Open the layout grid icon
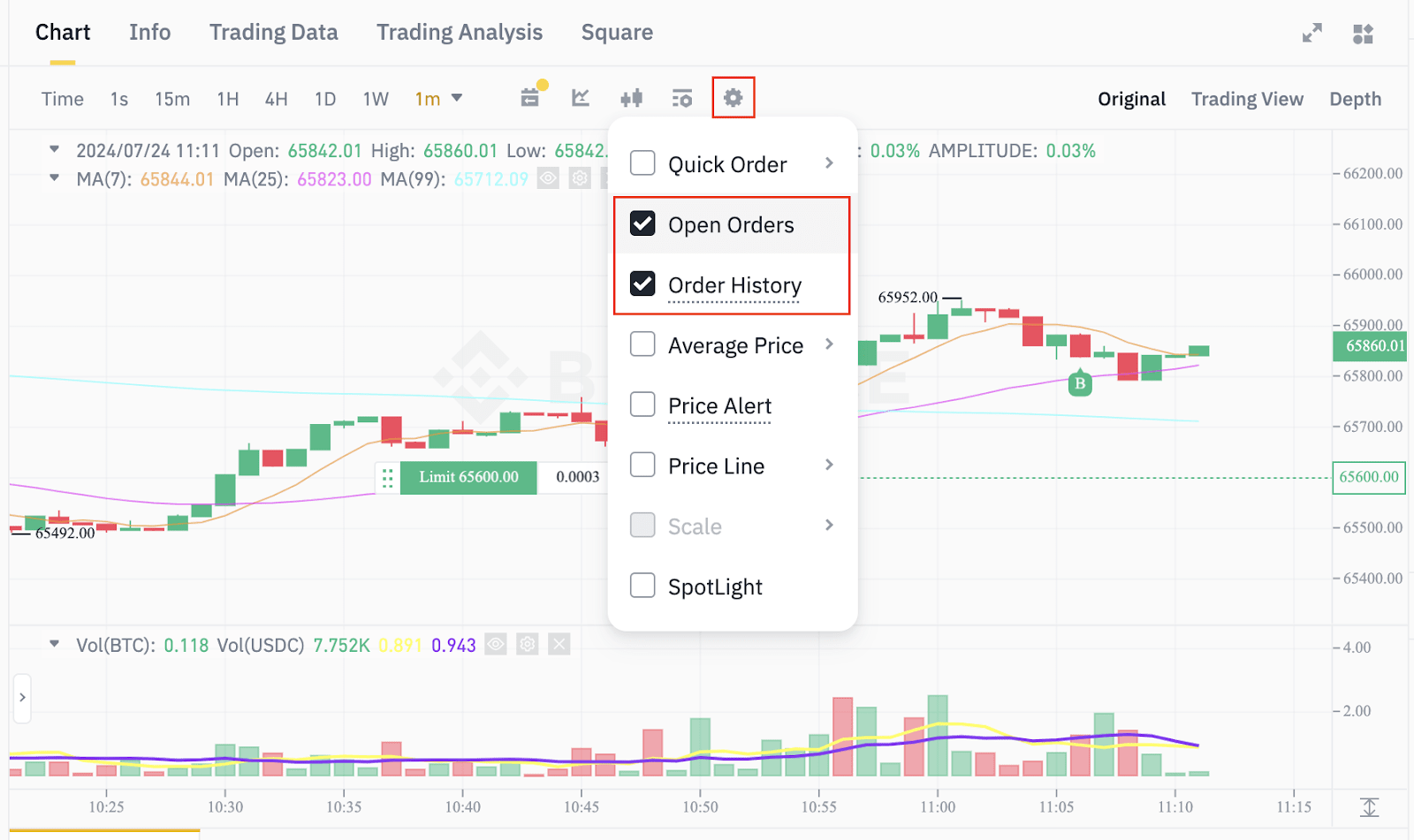The image size is (1414, 840). [1363, 34]
